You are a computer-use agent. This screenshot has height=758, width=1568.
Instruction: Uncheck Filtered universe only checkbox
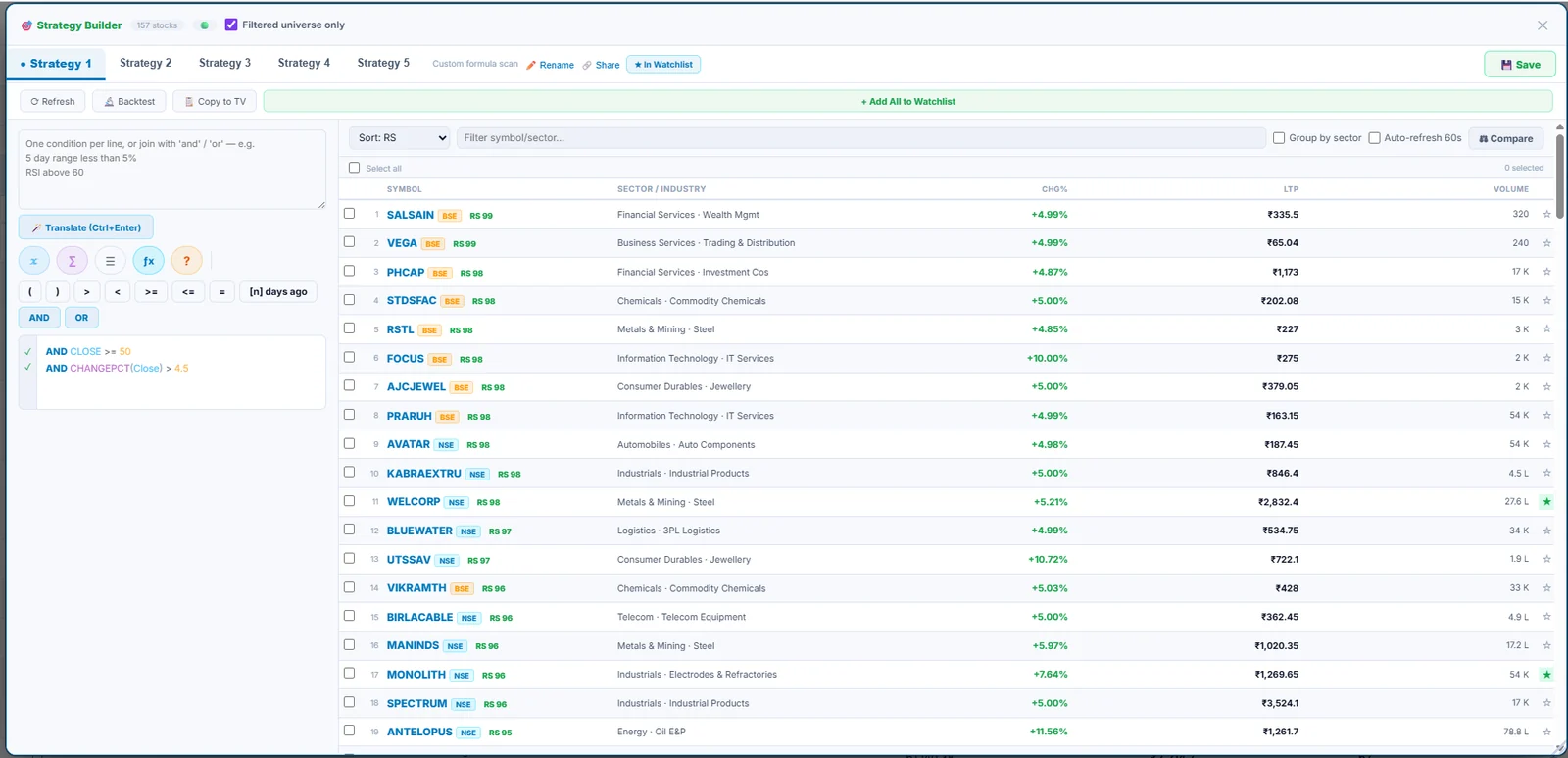pyautogui.click(x=231, y=25)
